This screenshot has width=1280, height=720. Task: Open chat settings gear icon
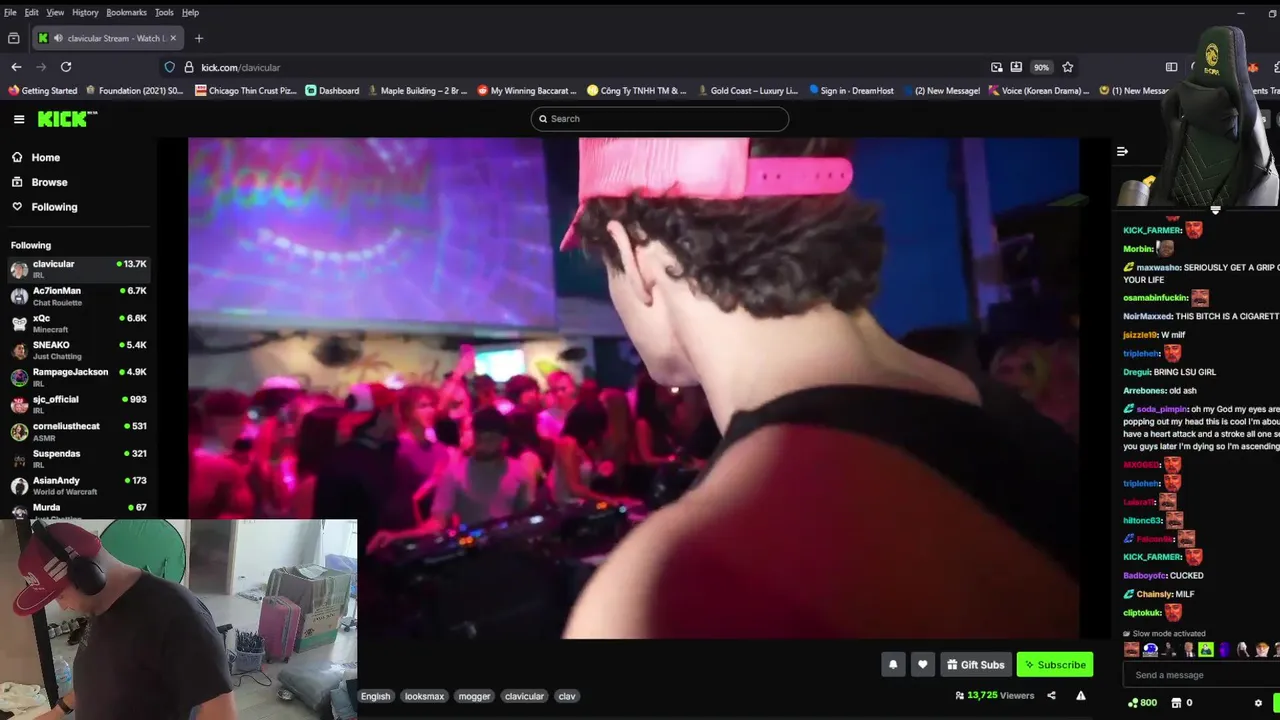(x=1258, y=703)
